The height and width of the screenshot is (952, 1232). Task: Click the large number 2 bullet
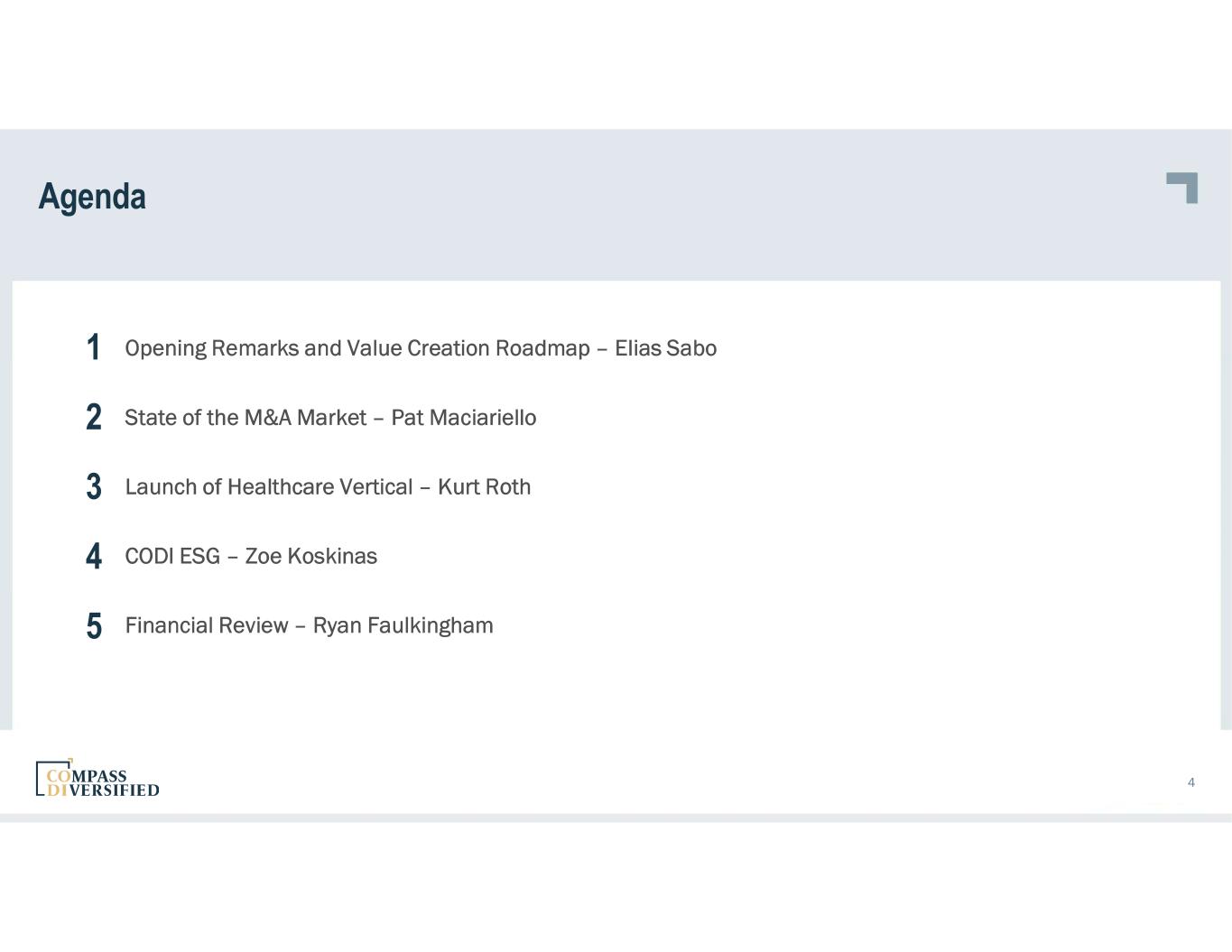point(93,418)
